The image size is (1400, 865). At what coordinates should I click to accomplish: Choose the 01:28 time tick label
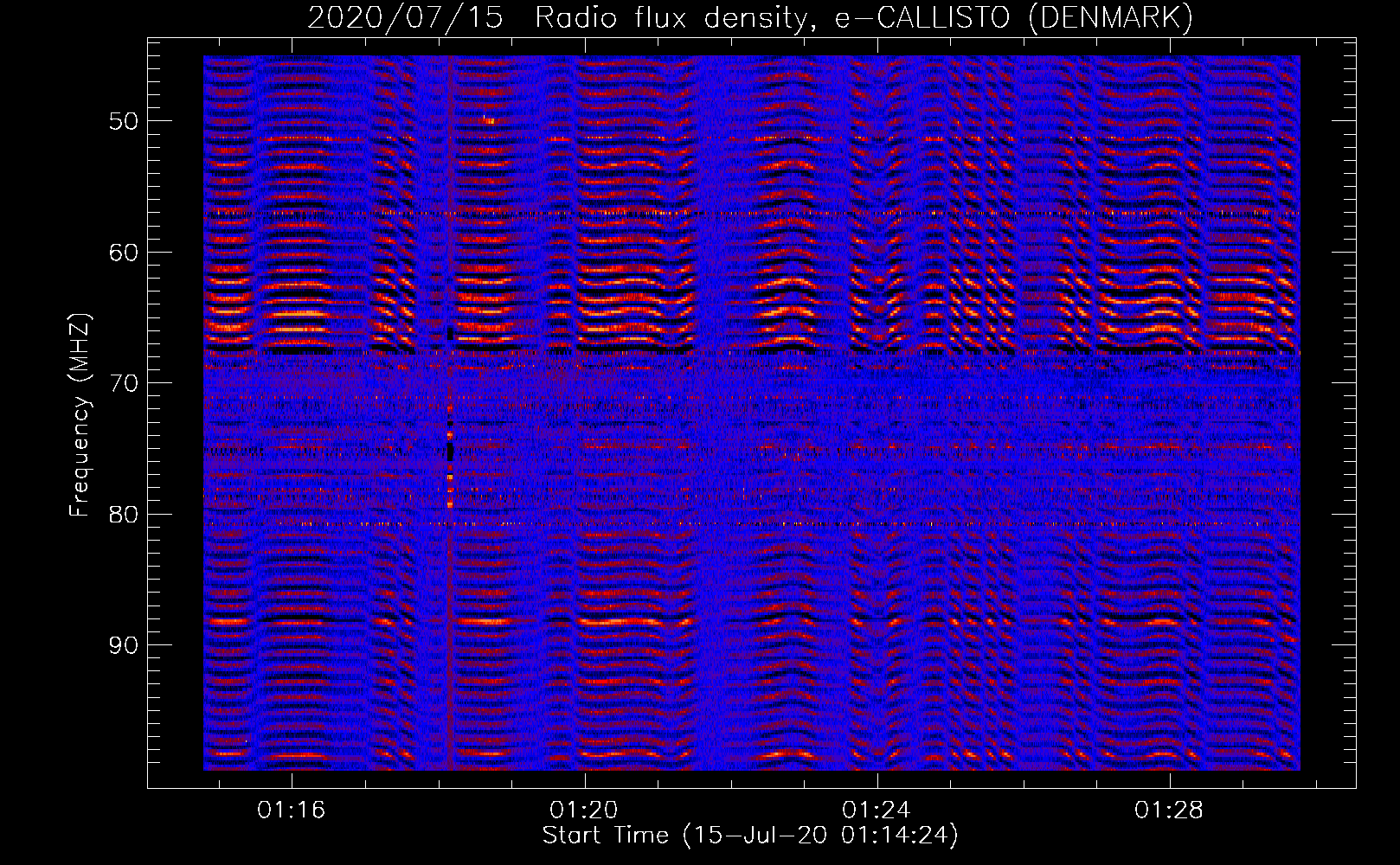[1169, 810]
